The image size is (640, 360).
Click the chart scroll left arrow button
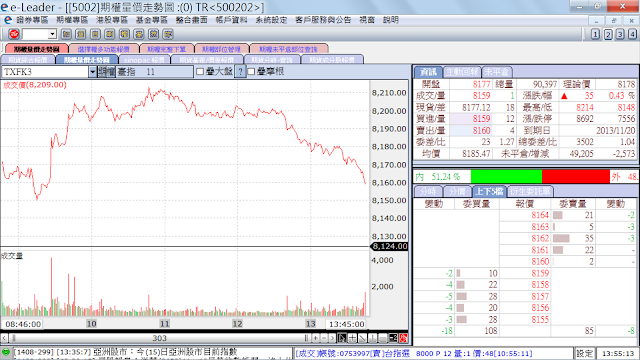pos(4,338)
